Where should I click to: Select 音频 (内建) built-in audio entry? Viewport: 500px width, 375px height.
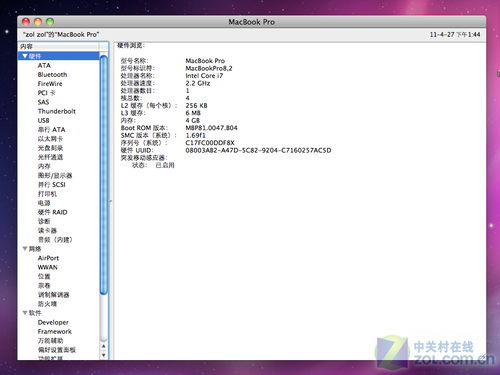pyautogui.click(x=55, y=239)
